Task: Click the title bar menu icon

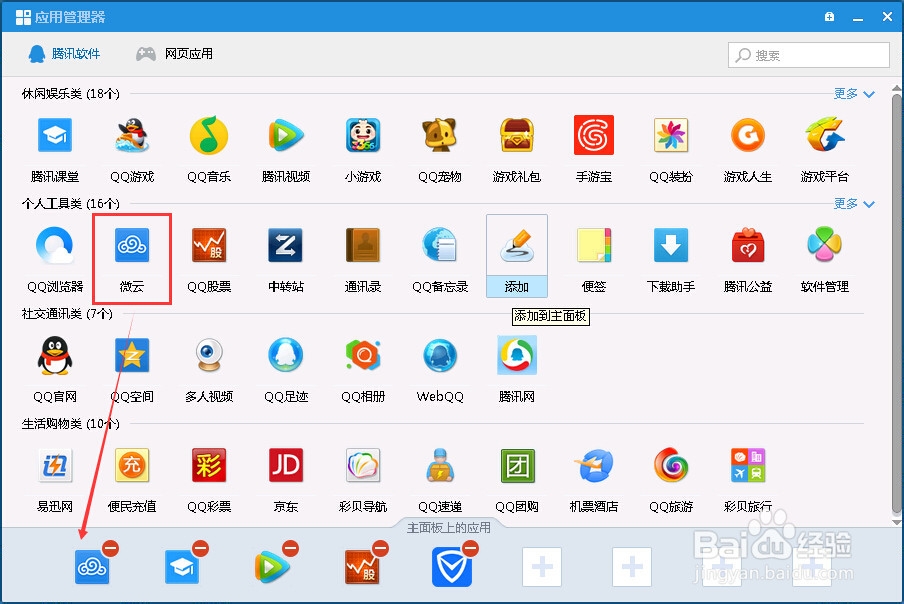Action: tap(829, 17)
